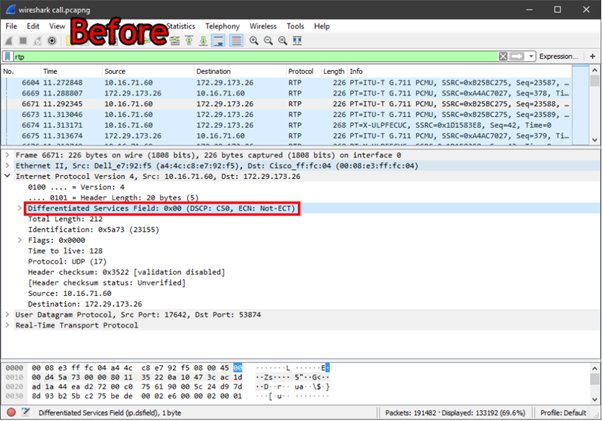
Task: Change the profile via Profile: Default
Action: coord(563,413)
